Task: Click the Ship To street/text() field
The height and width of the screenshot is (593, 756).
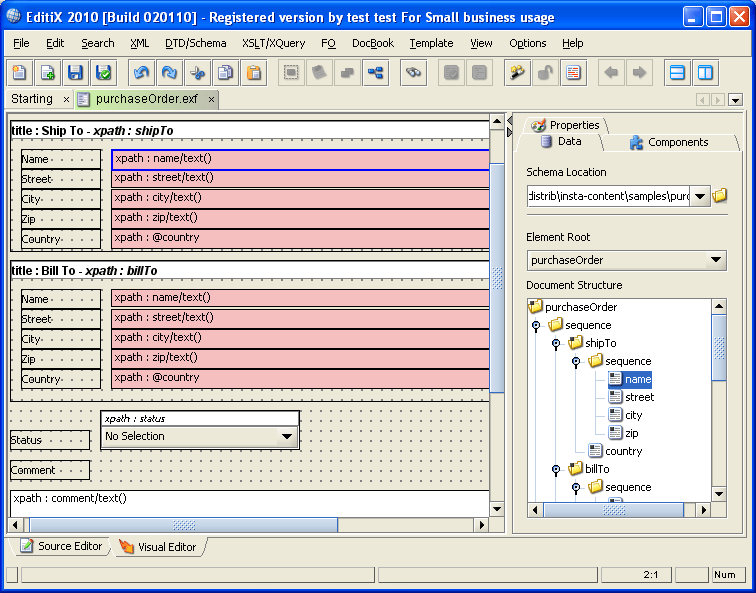Action: tap(300, 178)
